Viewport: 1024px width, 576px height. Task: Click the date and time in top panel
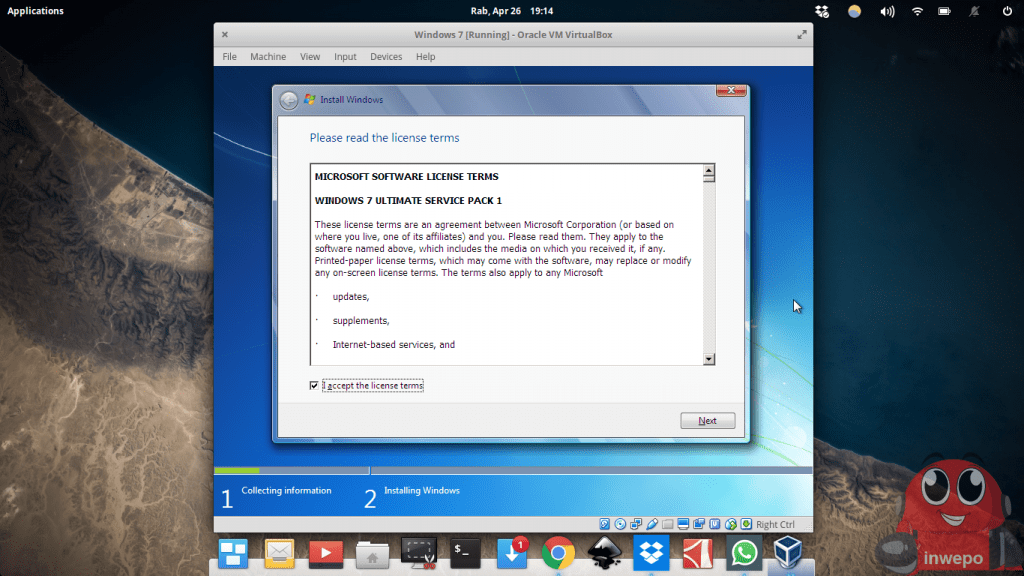point(512,11)
